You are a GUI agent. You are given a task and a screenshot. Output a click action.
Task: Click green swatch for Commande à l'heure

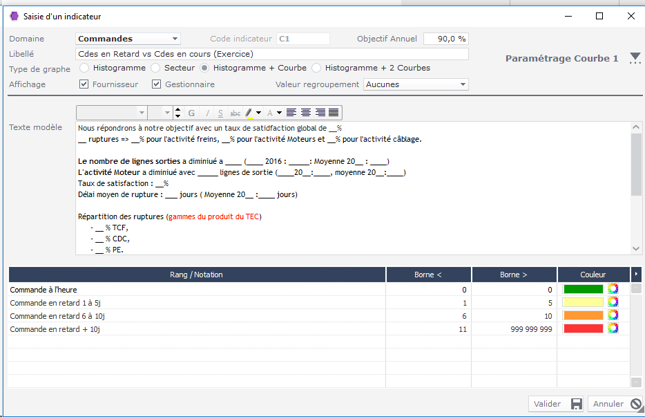[583, 289]
